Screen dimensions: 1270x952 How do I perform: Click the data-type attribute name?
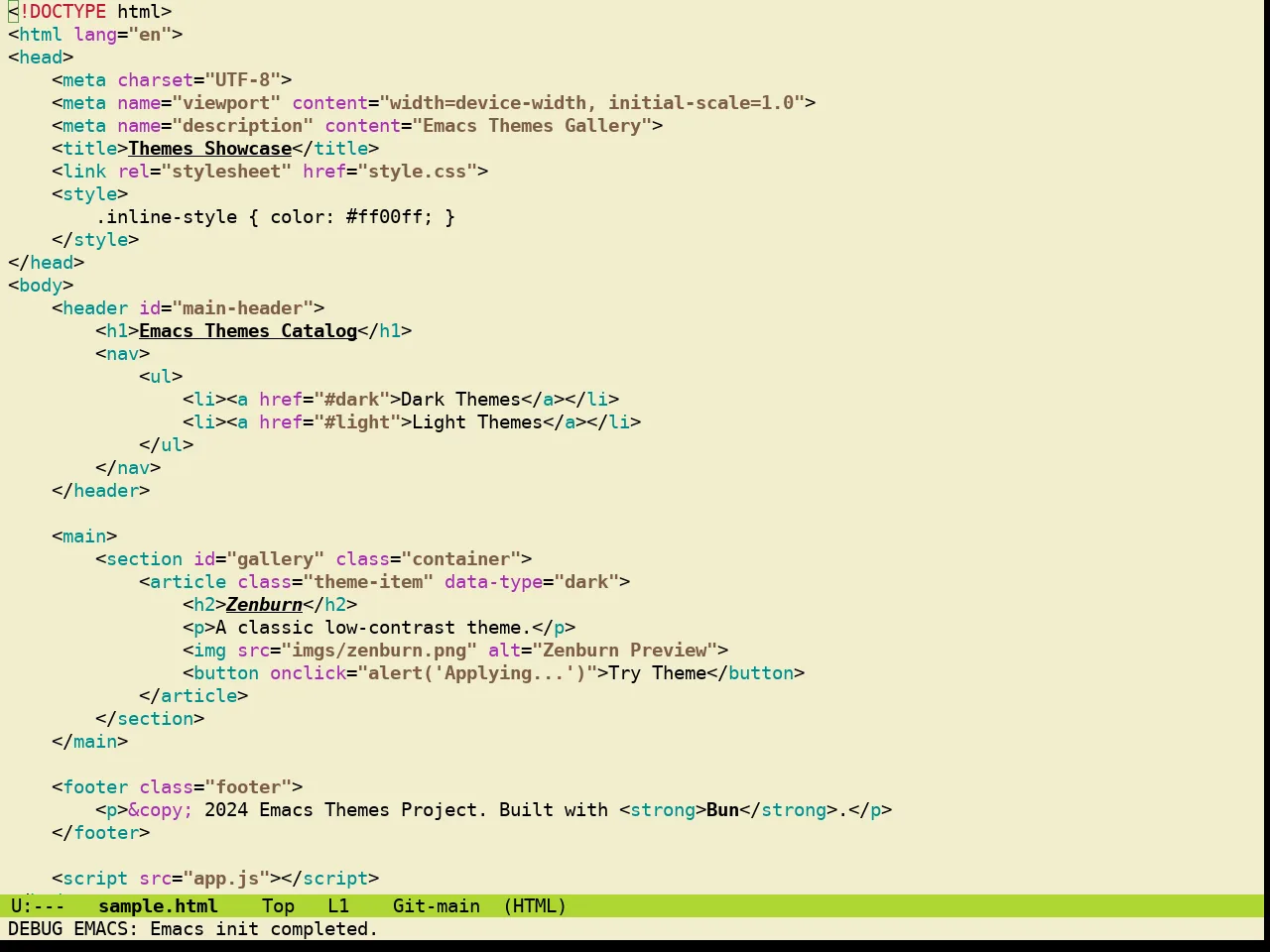[x=493, y=582]
